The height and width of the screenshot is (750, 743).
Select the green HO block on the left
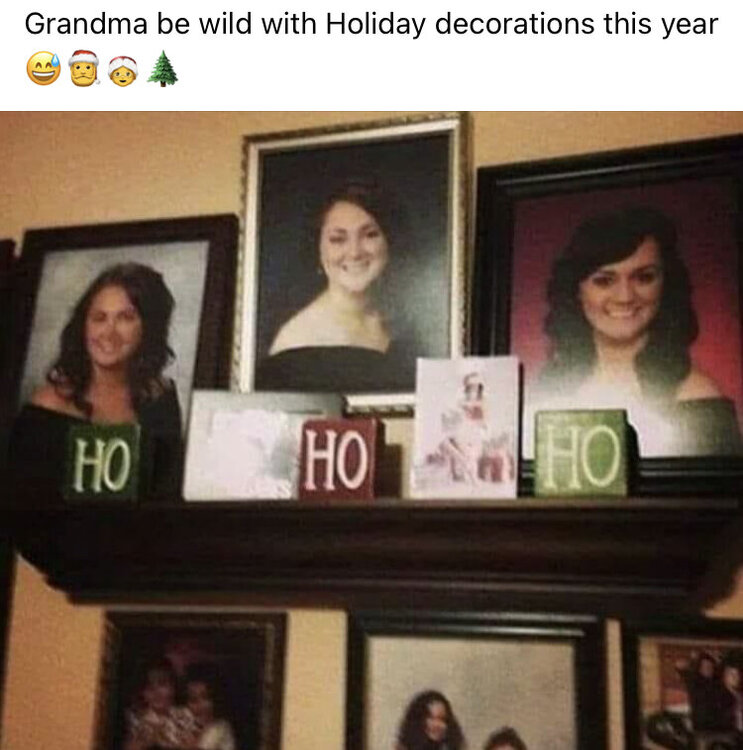point(103,462)
